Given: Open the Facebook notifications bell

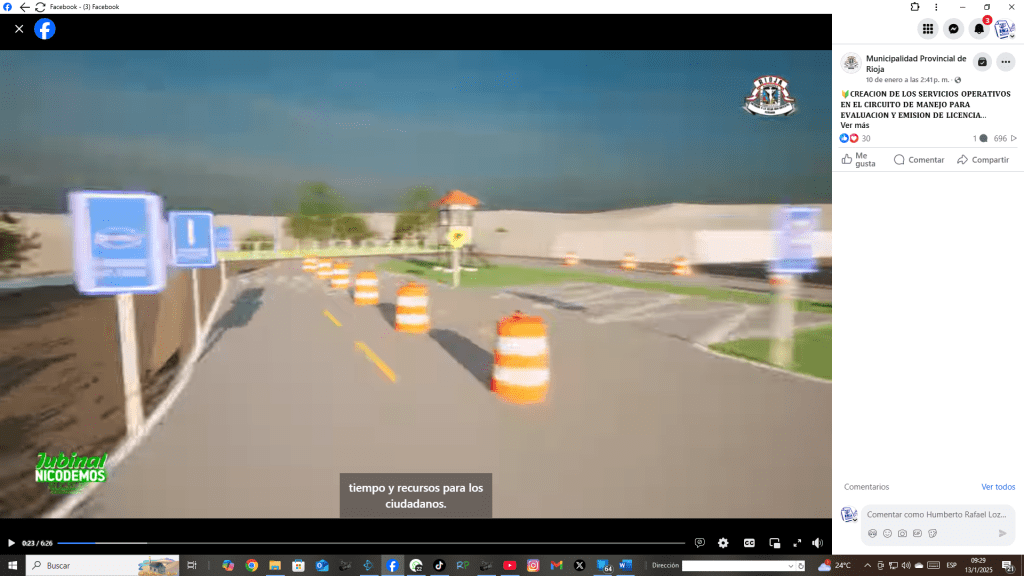Looking at the screenshot, I should (x=979, y=29).
